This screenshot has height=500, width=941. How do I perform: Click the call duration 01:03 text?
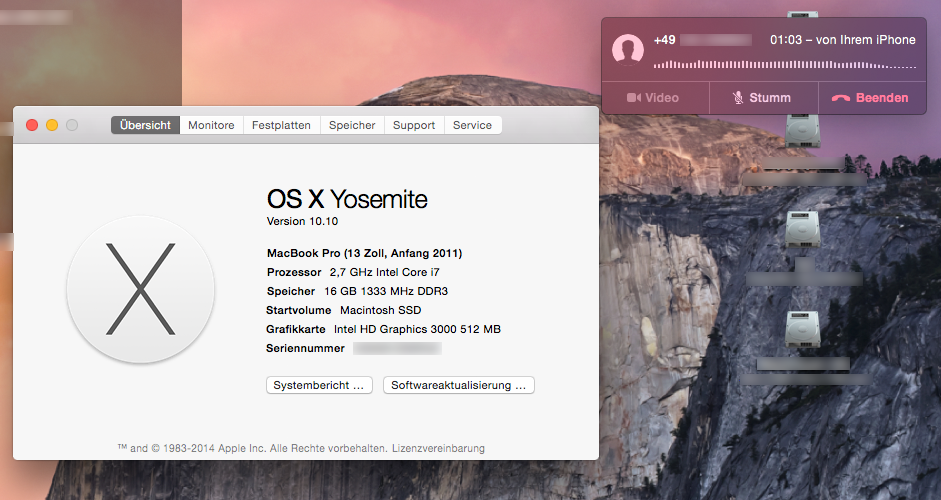point(786,40)
